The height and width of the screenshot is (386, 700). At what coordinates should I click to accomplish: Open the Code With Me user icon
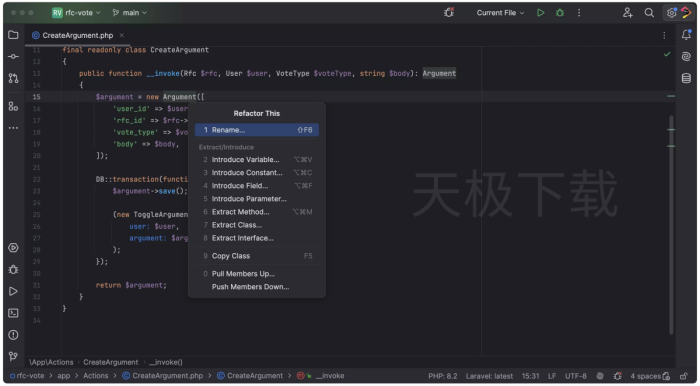628,13
